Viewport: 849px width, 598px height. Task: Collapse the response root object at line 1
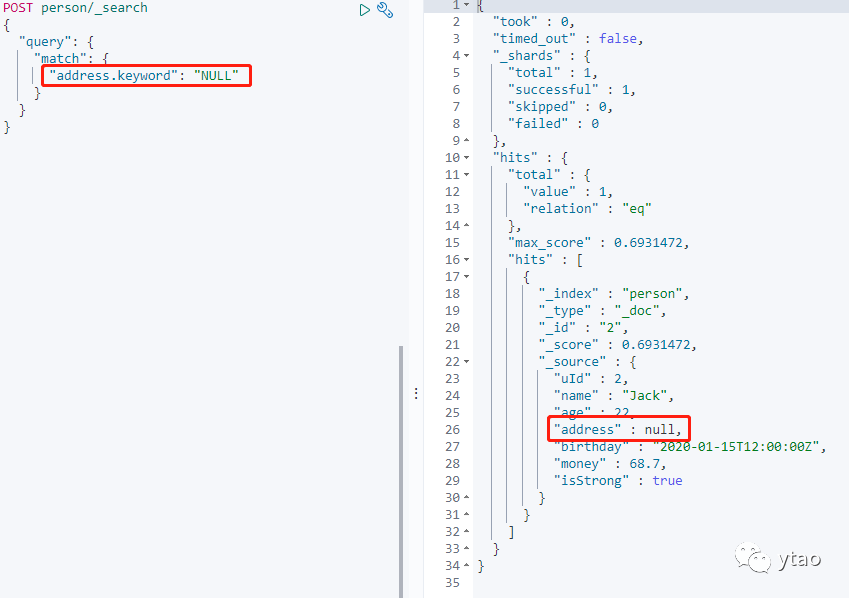tap(467, 4)
